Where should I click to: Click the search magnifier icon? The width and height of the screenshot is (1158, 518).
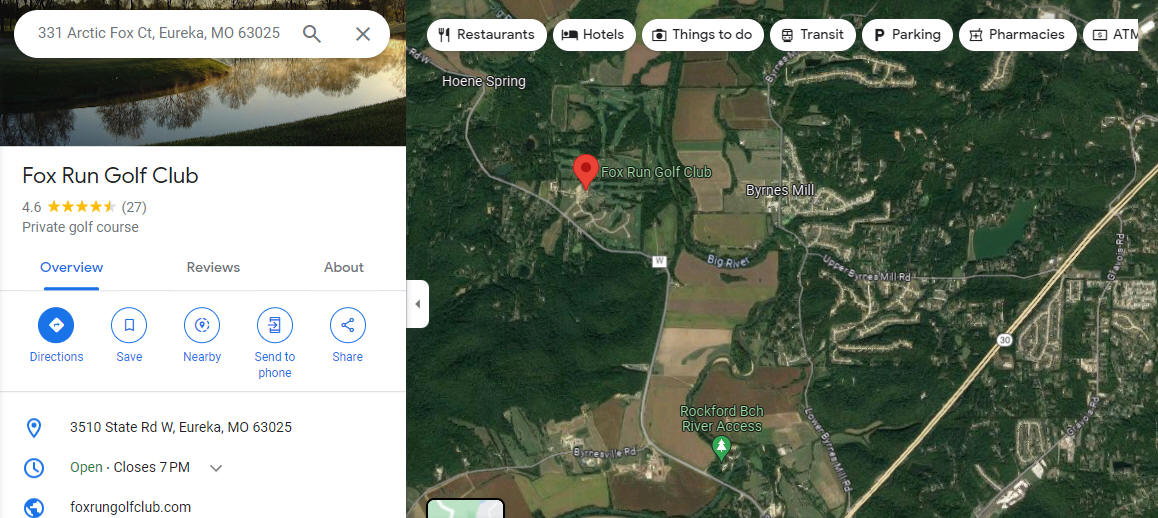[312, 34]
